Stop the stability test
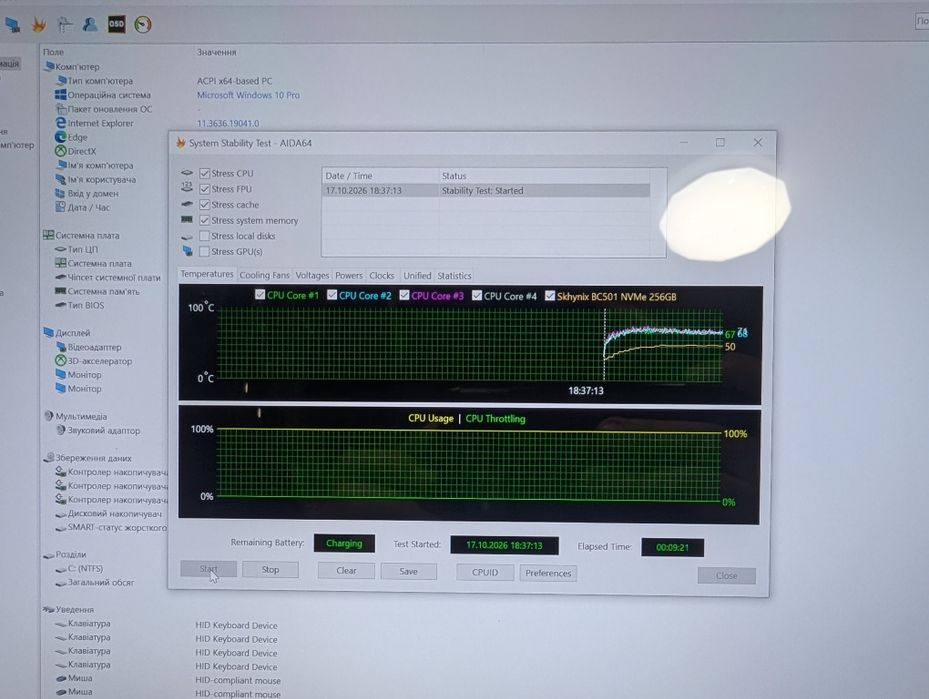929x699 pixels. 270,569
